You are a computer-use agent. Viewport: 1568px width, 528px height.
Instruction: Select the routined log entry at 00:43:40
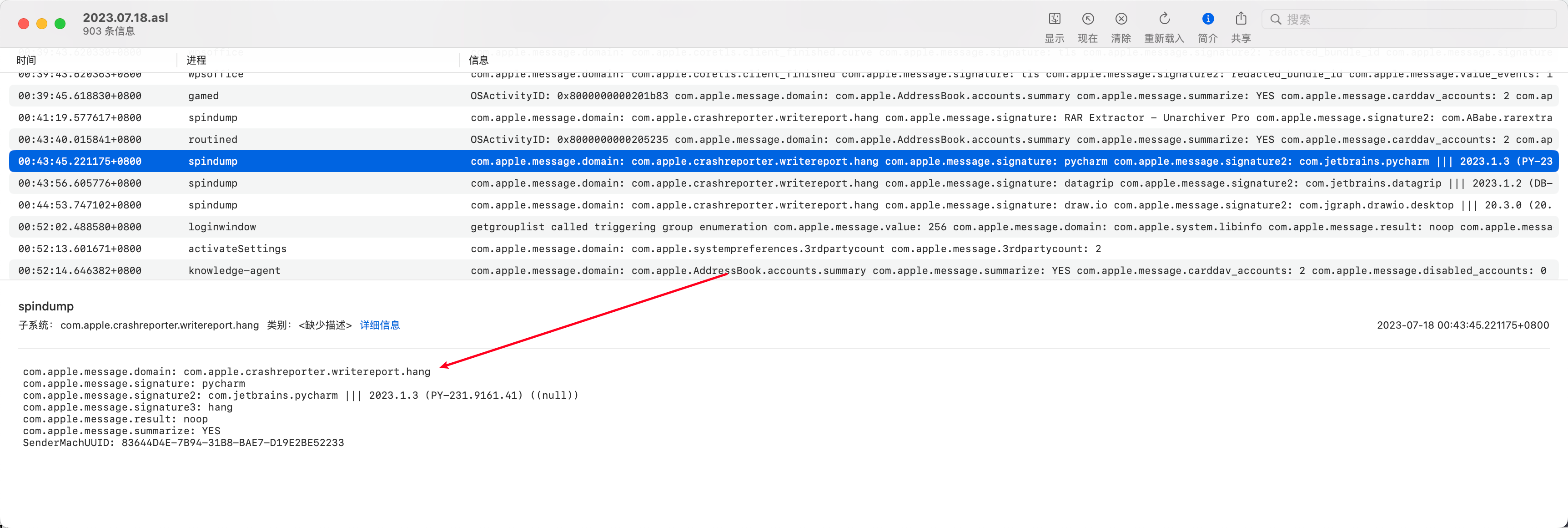click(x=304, y=139)
